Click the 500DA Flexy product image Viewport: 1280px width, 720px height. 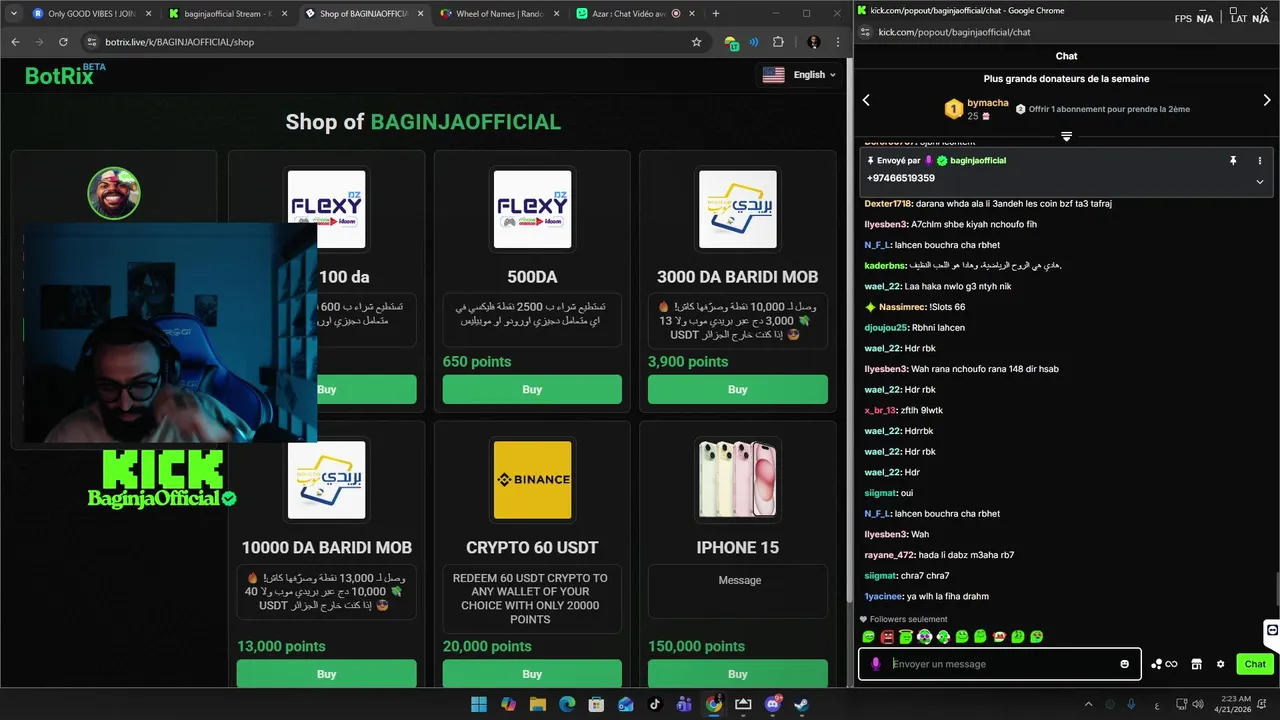coord(532,209)
